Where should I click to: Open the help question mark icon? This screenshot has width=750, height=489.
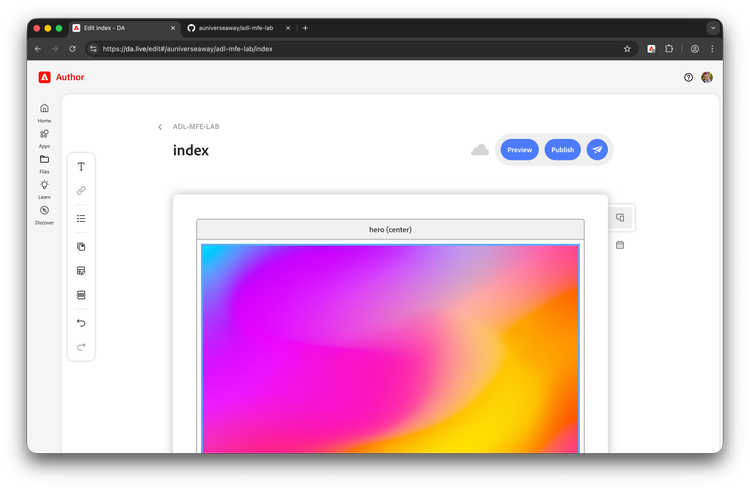click(688, 77)
